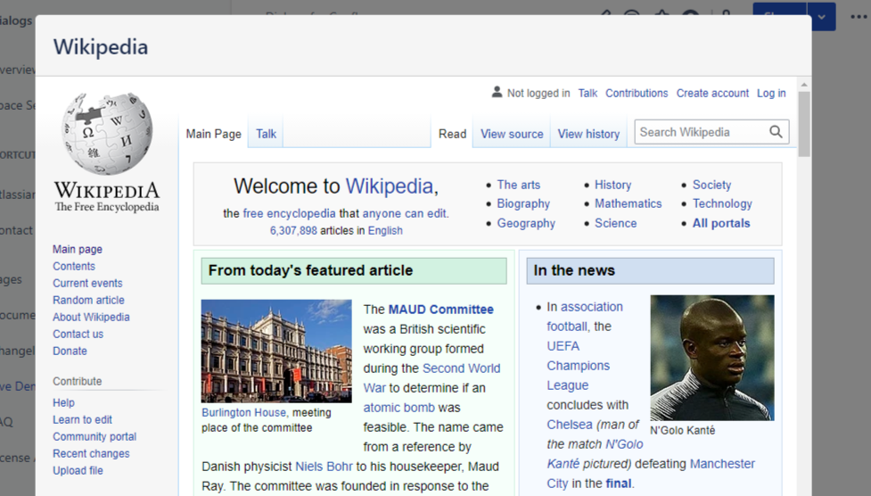Go to Random article in sidebar
871x496 pixels.
tap(88, 300)
